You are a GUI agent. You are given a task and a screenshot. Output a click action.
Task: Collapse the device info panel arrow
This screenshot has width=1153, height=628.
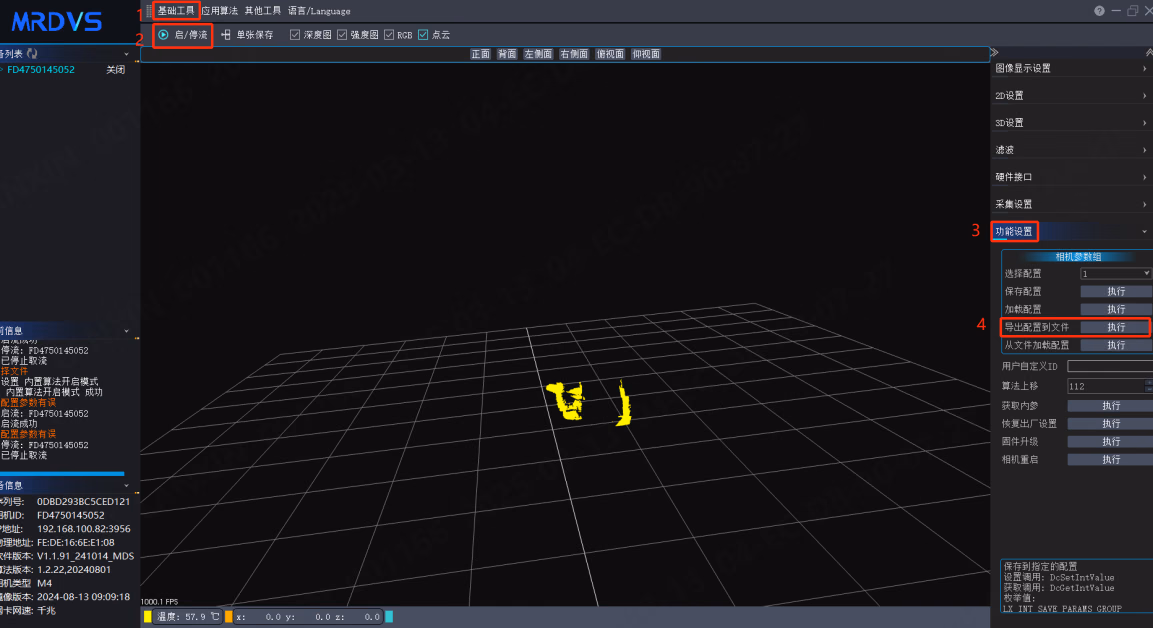[126, 486]
